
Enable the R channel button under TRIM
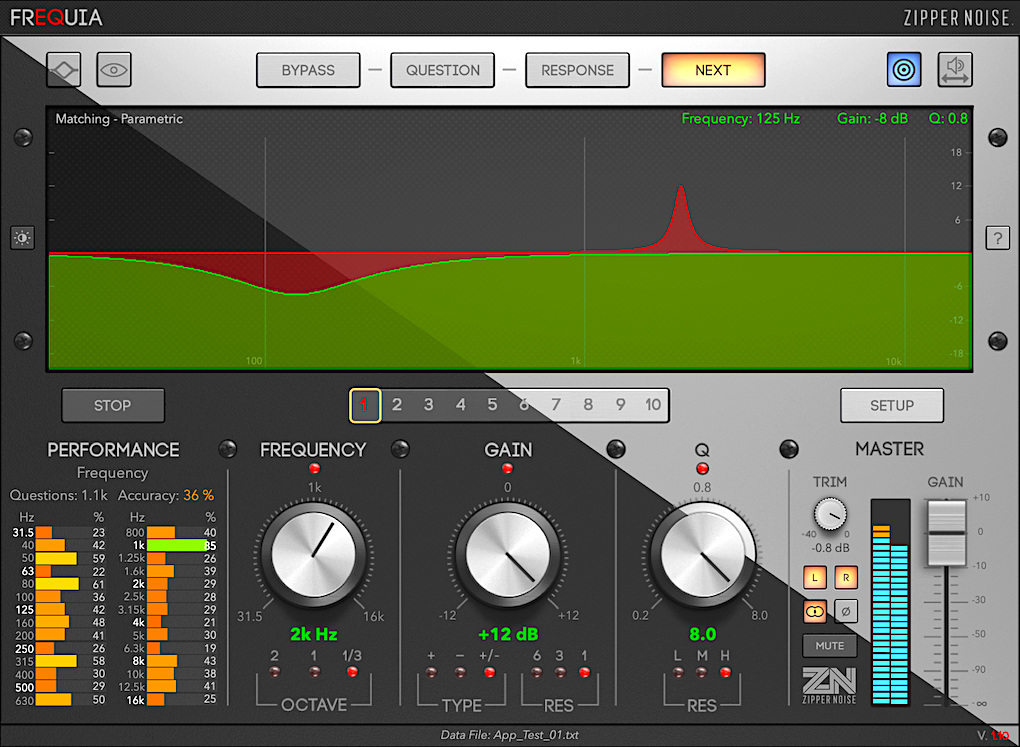click(846, 577)
